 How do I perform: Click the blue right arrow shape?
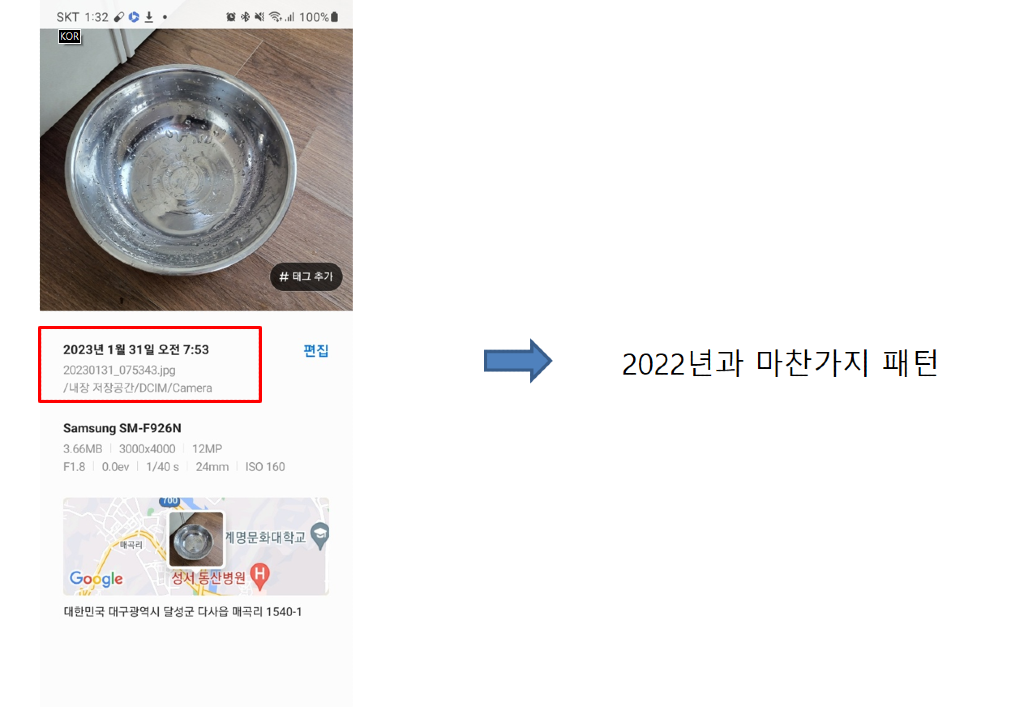(518, 361)
